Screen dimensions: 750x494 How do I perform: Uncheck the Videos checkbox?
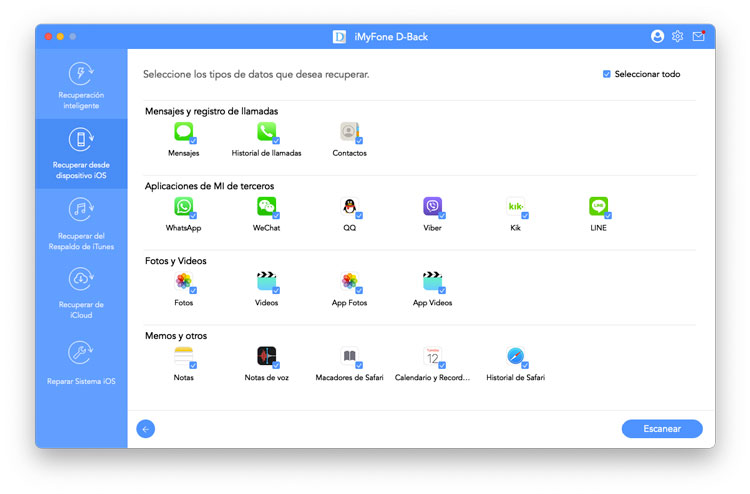click(x=276, y=290)
